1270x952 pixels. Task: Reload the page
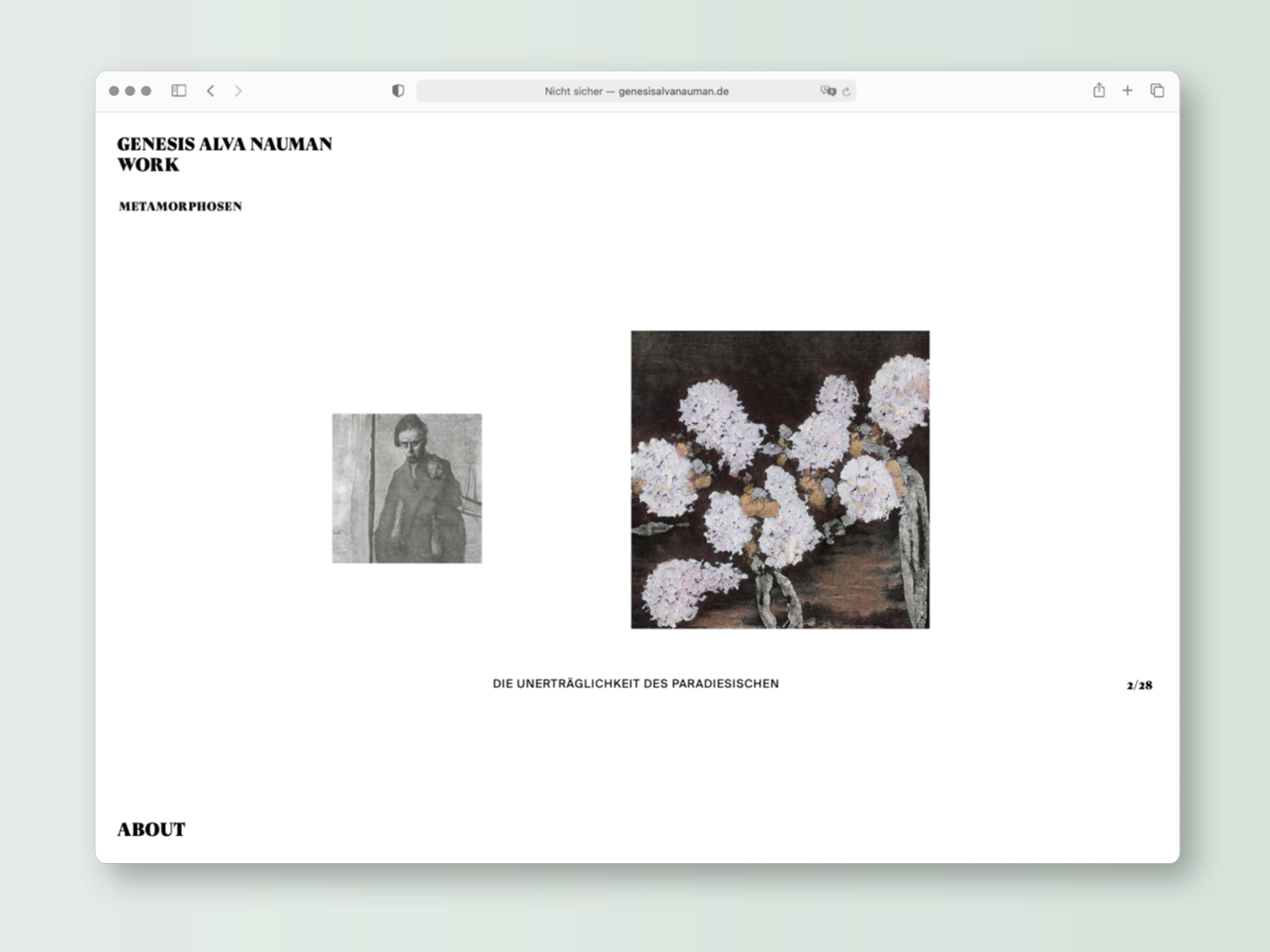[847, 91]
